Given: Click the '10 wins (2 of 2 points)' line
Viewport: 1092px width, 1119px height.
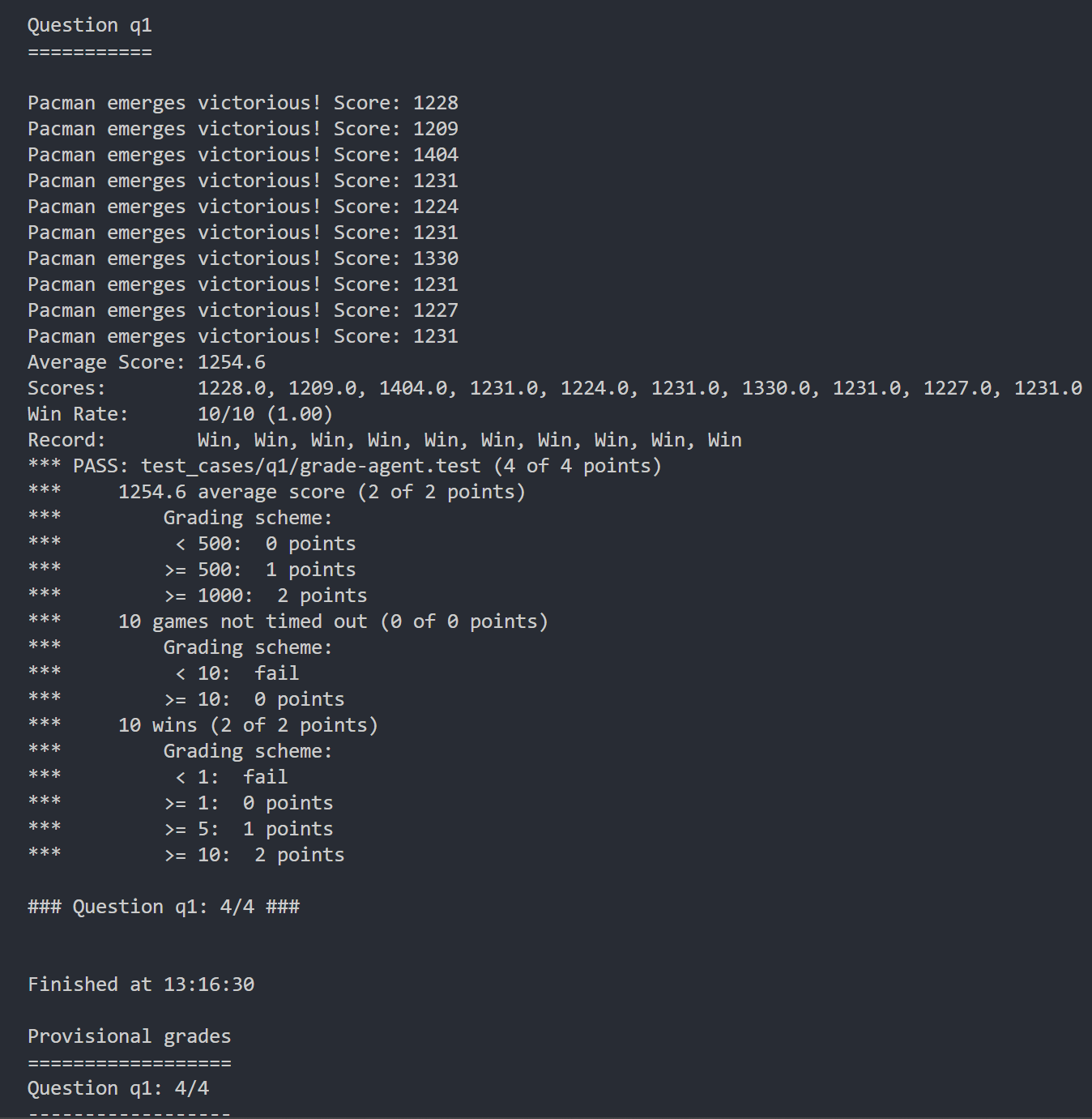Looking at the screenshot, I should pyautogui.click(x=248, y=725).
